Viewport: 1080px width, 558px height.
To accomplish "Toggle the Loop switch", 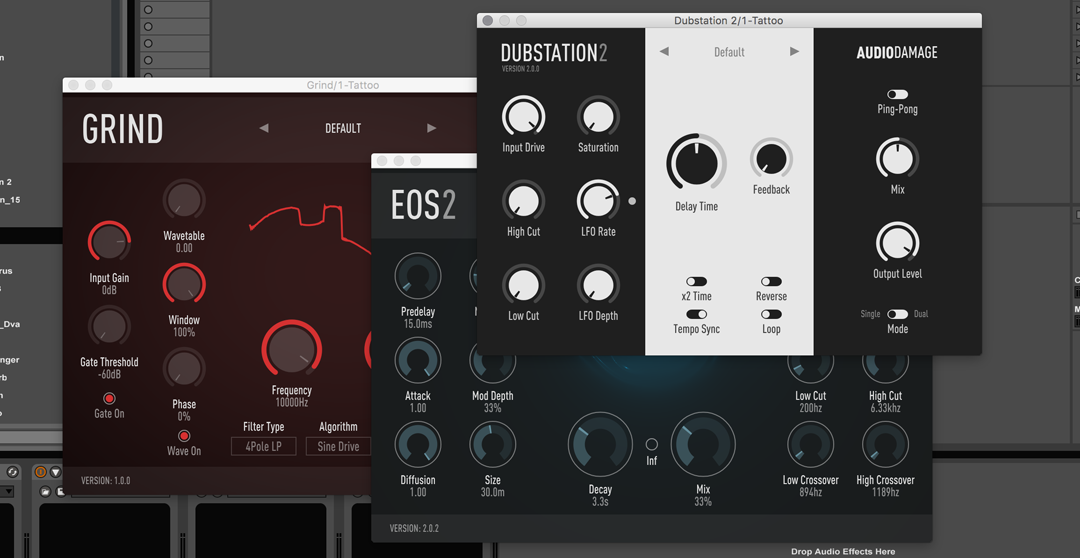I will (x=771, y=314).
